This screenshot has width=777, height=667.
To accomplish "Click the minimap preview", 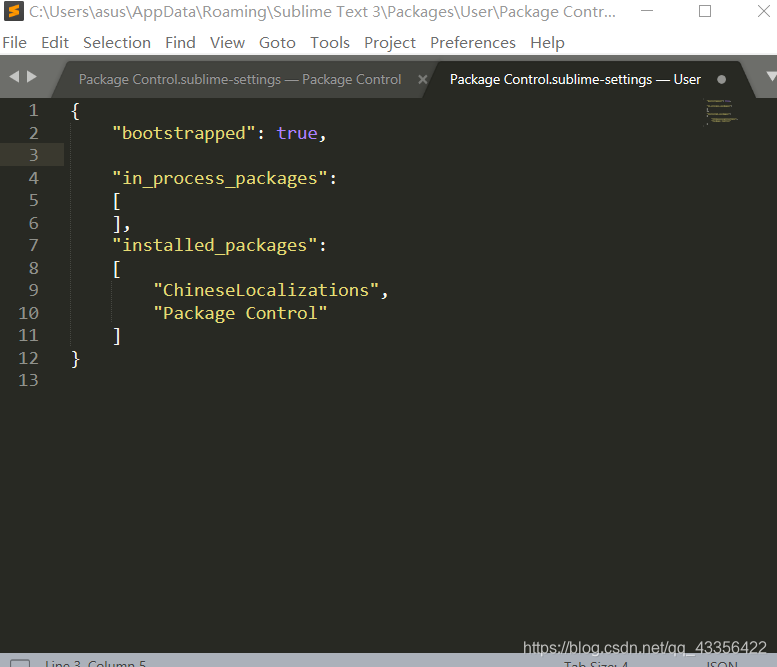I will (722, 112).
